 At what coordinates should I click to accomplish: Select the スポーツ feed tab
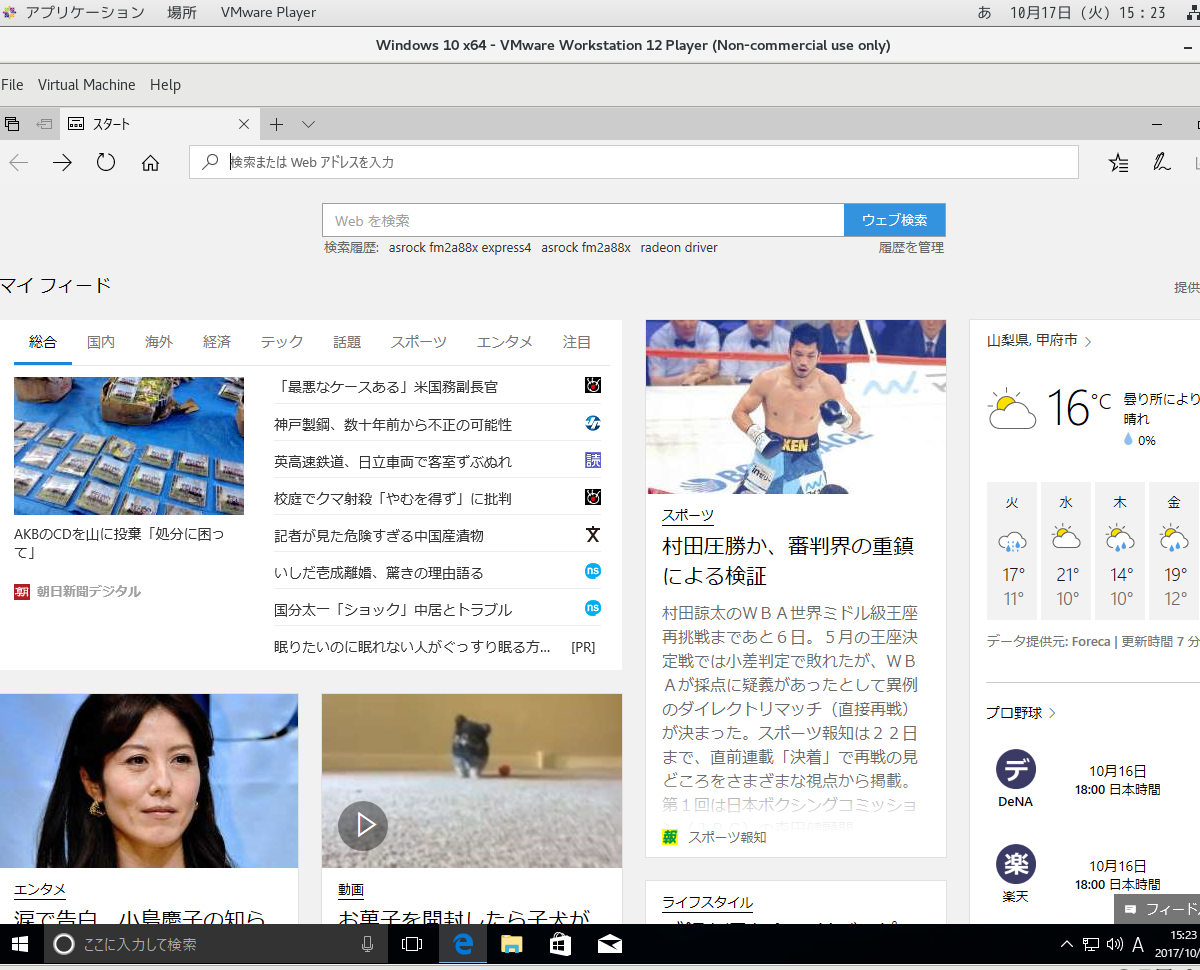coord(418,342)
